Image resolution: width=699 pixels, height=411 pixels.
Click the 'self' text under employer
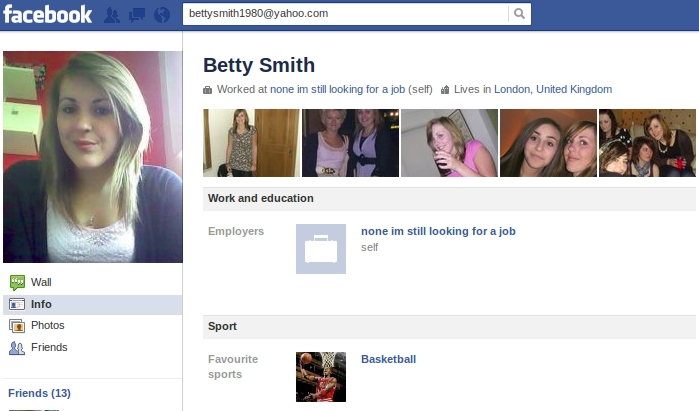tap(370, 247)
